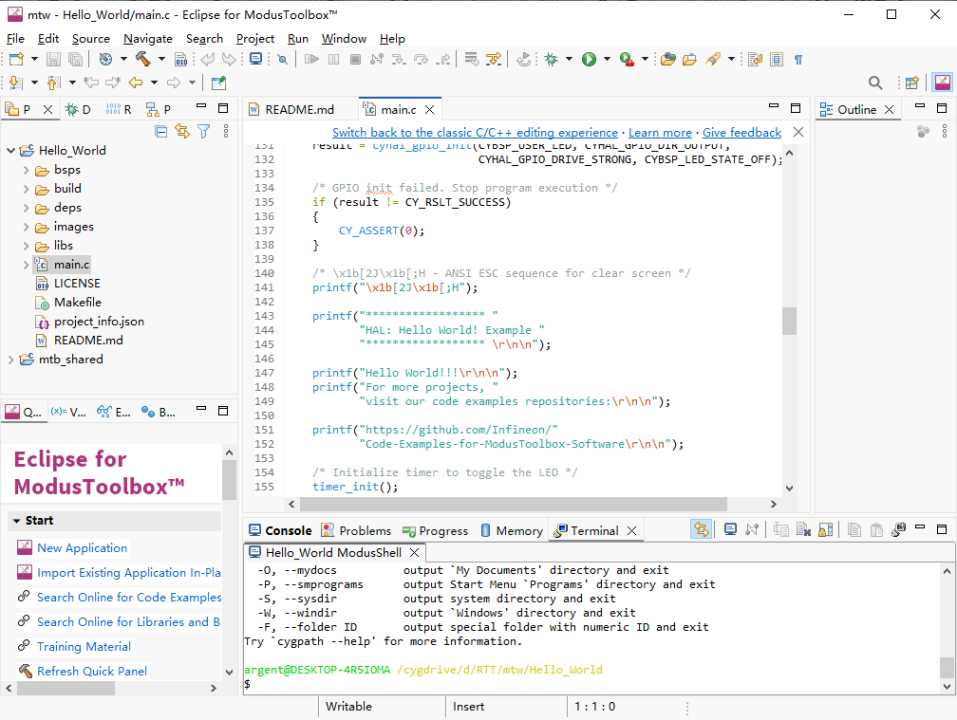Click the New wizard toolbar icon
Viewport: 957px width, 720px height.
(16, 59)
